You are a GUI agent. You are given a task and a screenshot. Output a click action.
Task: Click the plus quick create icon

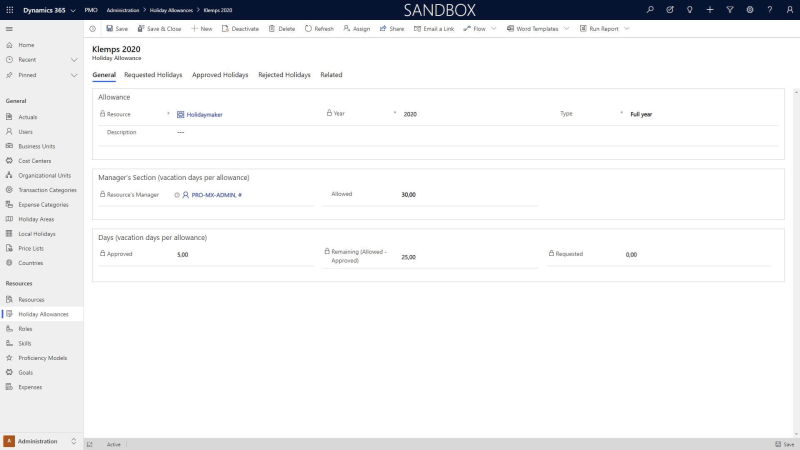709,9
